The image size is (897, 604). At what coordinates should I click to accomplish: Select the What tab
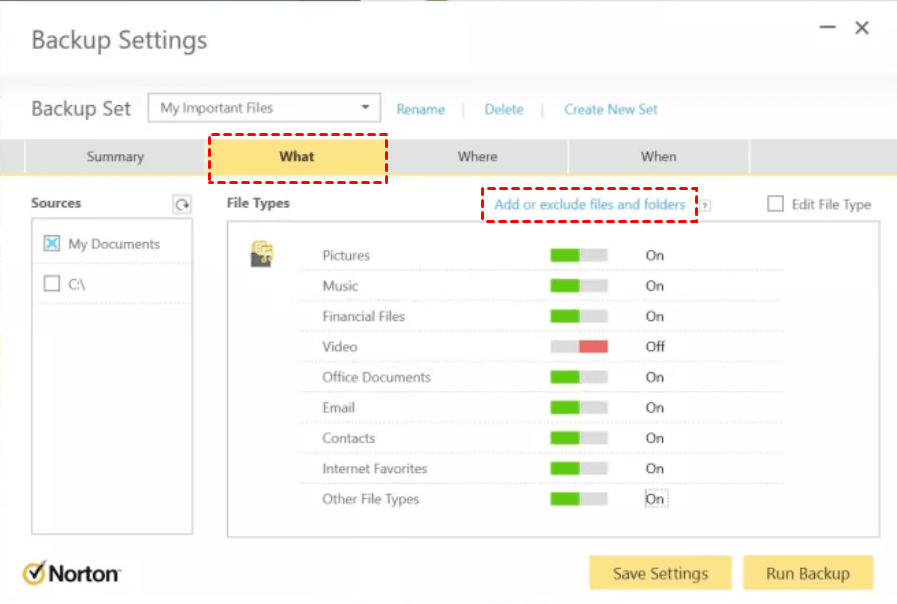pos(297,157)
